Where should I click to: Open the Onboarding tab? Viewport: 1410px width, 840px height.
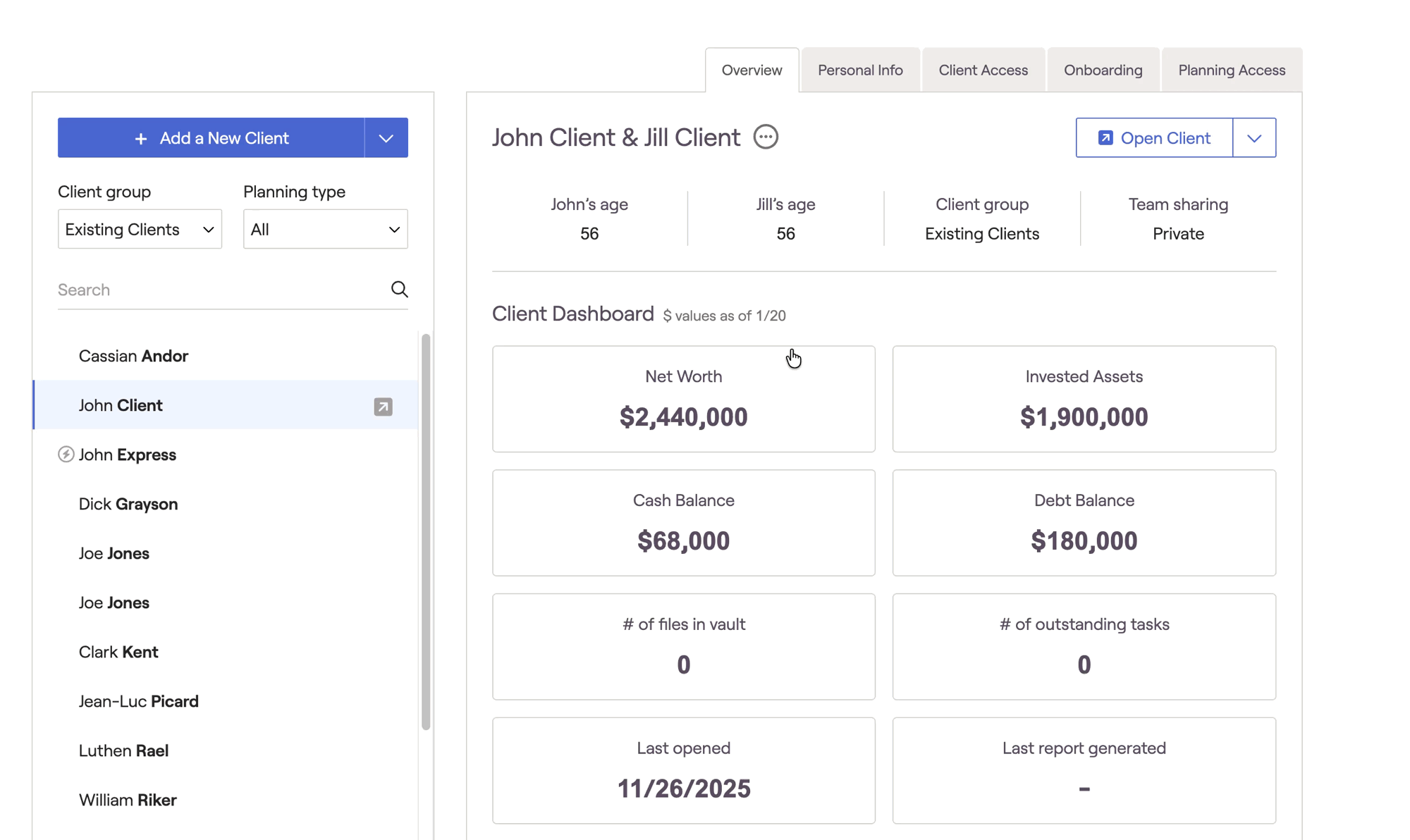(x=1103, y=70)
